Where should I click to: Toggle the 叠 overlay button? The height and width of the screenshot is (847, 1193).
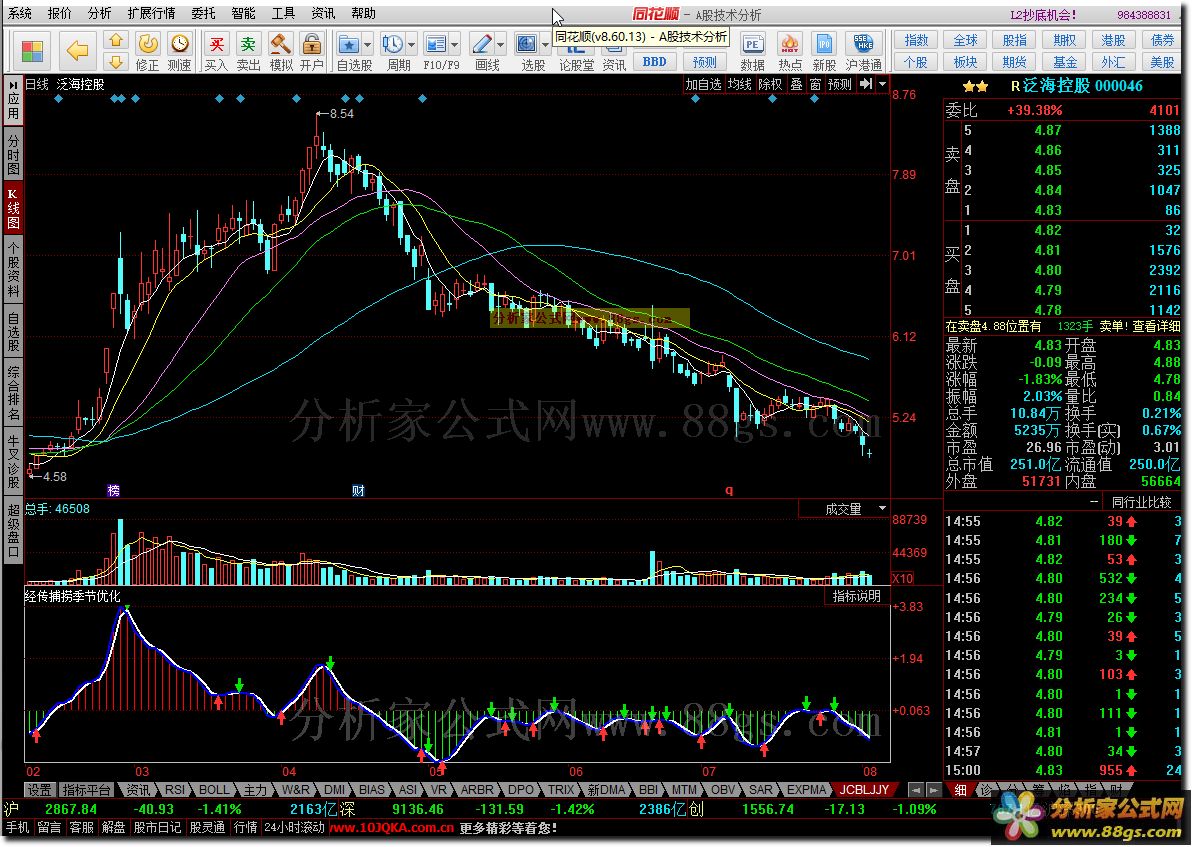click(x=796, y=84)
